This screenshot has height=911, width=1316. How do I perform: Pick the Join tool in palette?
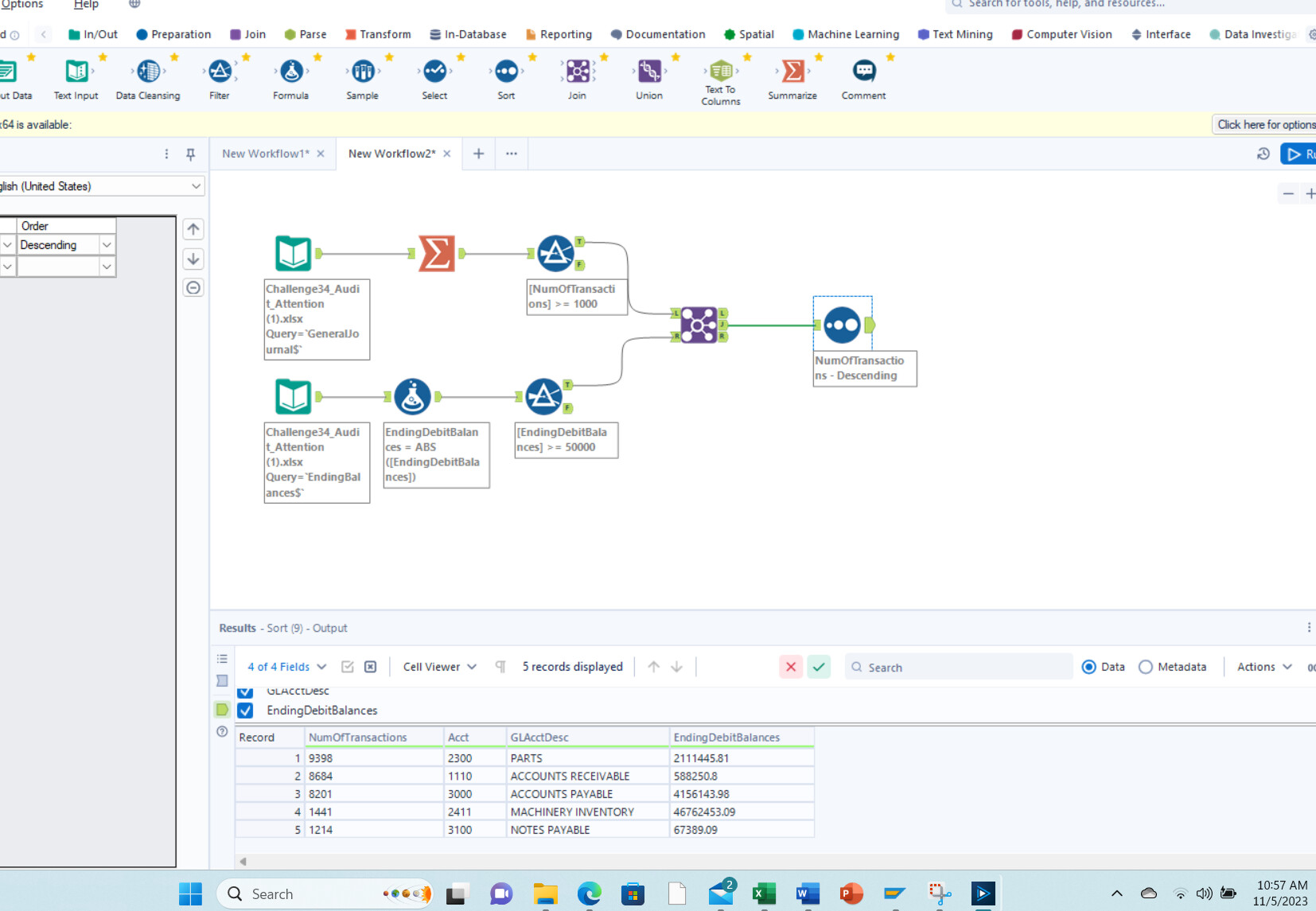tap(578, 72)
